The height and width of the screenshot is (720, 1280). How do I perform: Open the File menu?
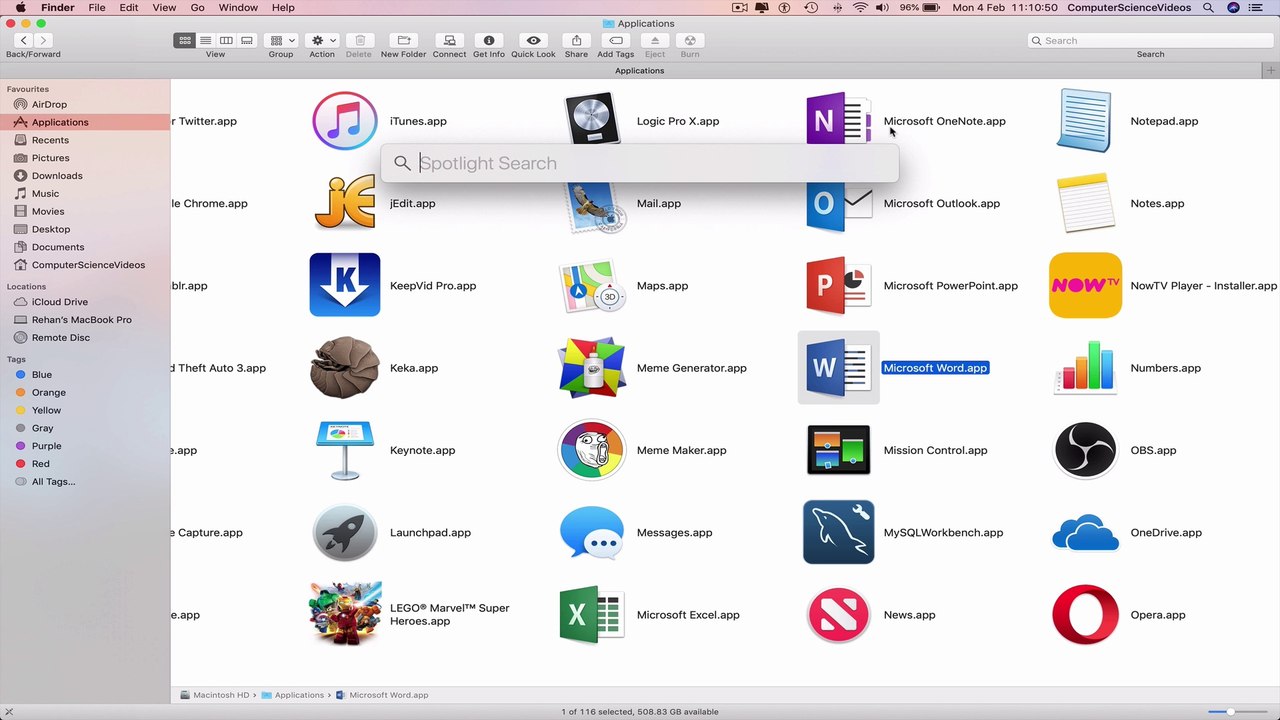tap(97, 7)
